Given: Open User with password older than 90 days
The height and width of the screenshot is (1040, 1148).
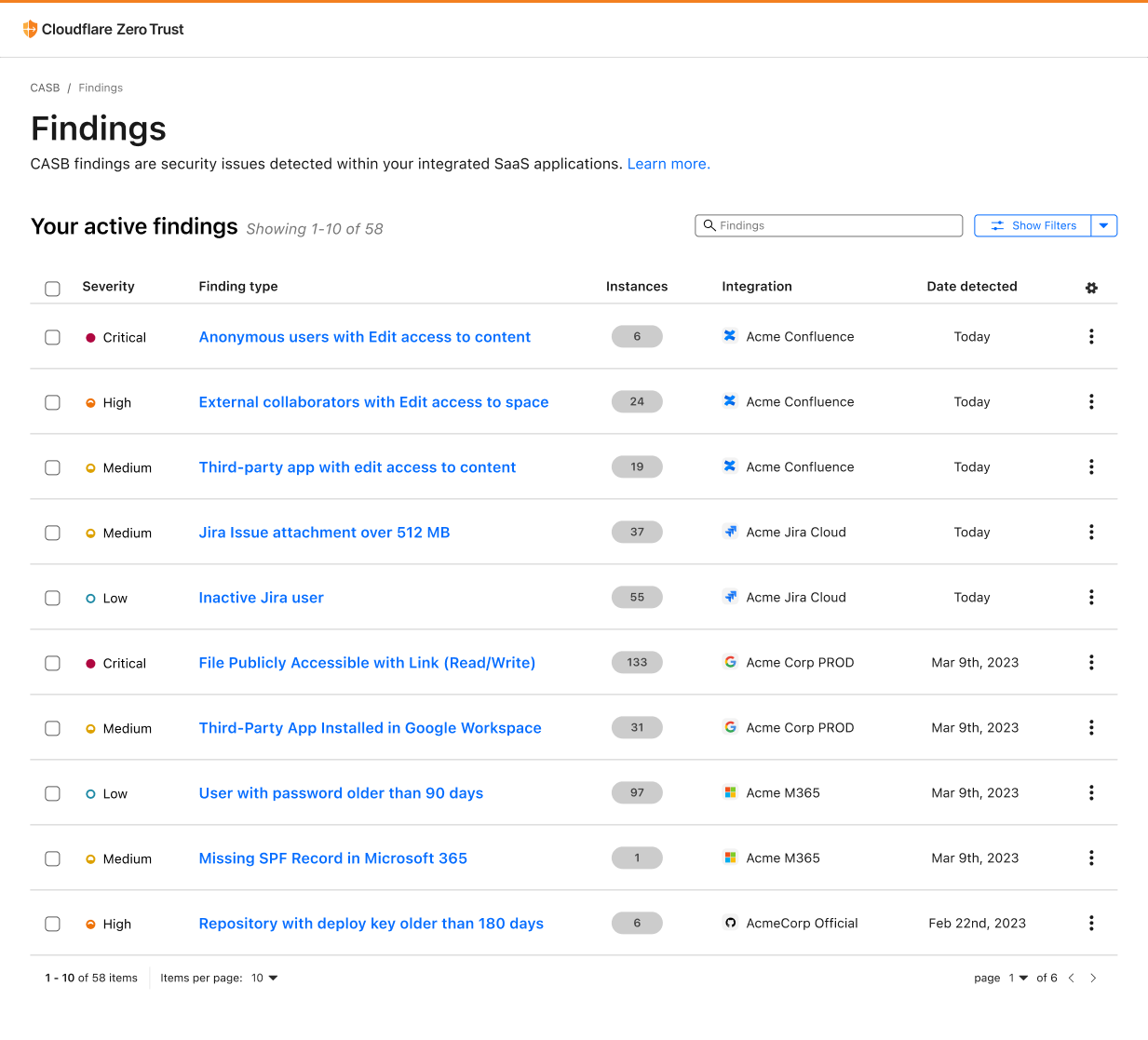Looking at the screenshot, I should pyautogui.click(x=341, y=793).
